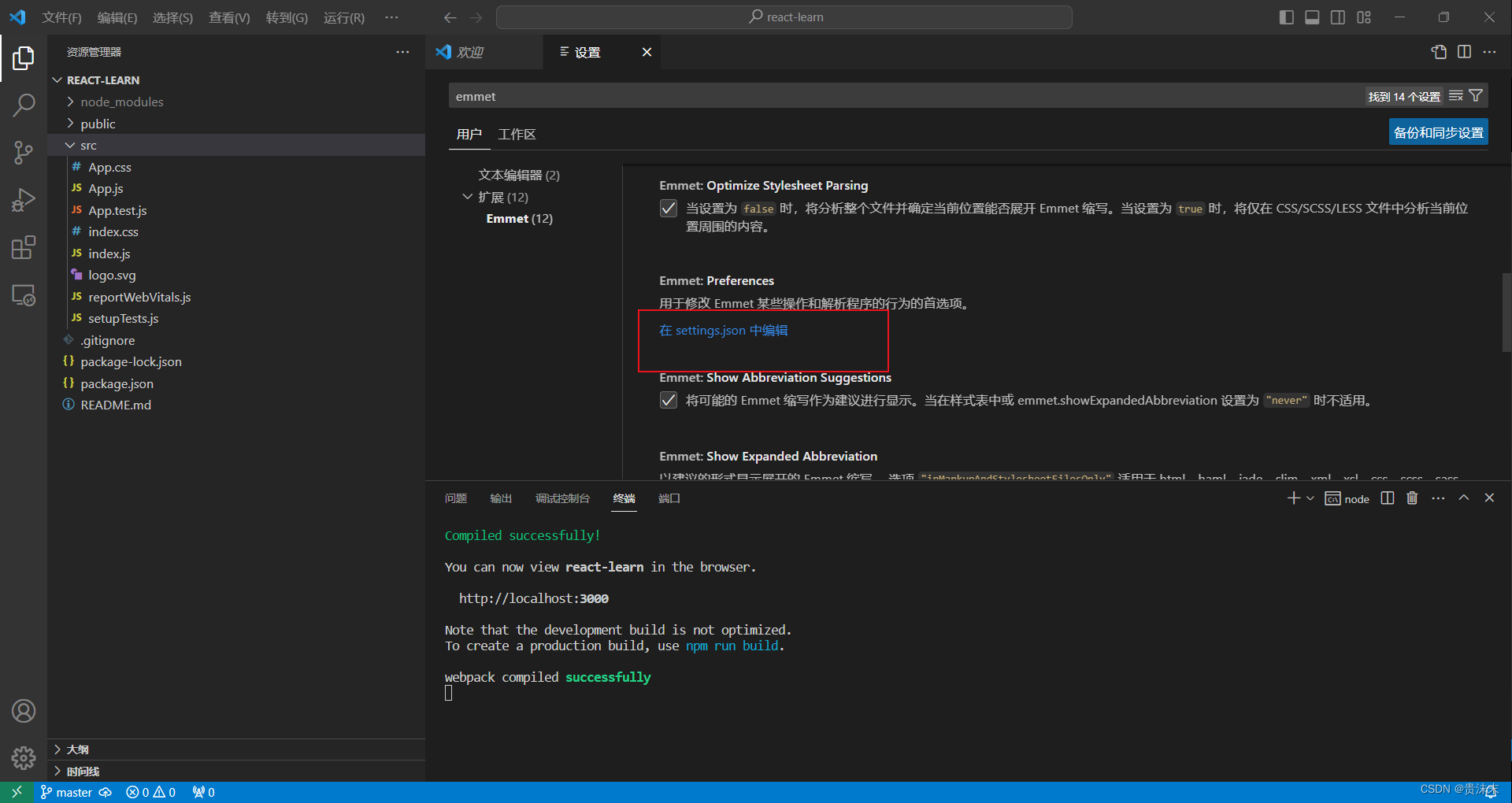
Task: Open the 文件(F) menu
Action: tap(61, 17)
